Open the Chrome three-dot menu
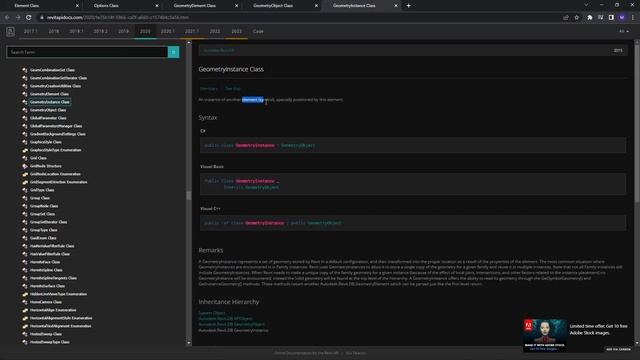 tap(633, 18)
